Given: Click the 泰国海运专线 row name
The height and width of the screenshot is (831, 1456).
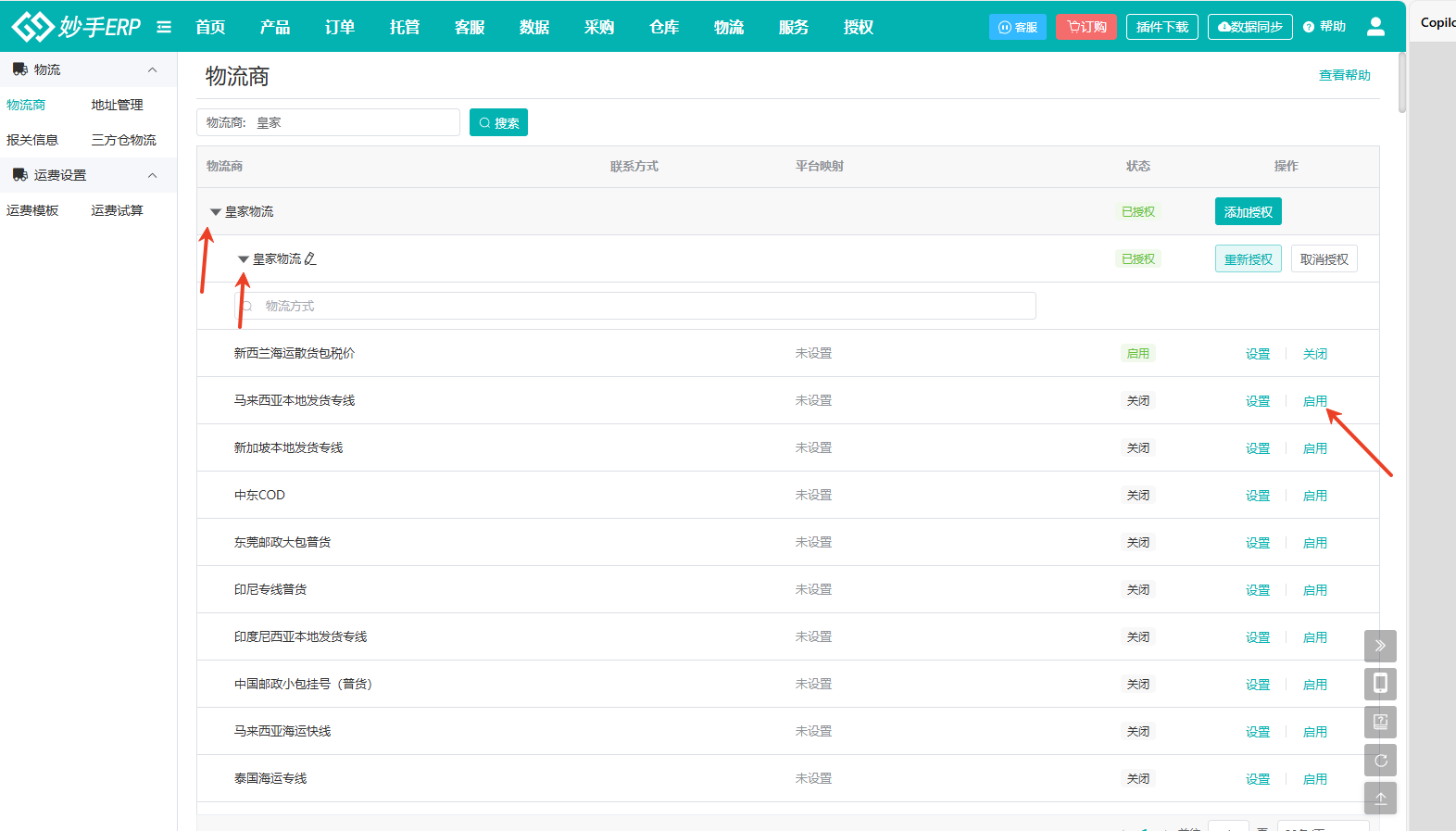Looking at the screenshot, I should point(270,778).
